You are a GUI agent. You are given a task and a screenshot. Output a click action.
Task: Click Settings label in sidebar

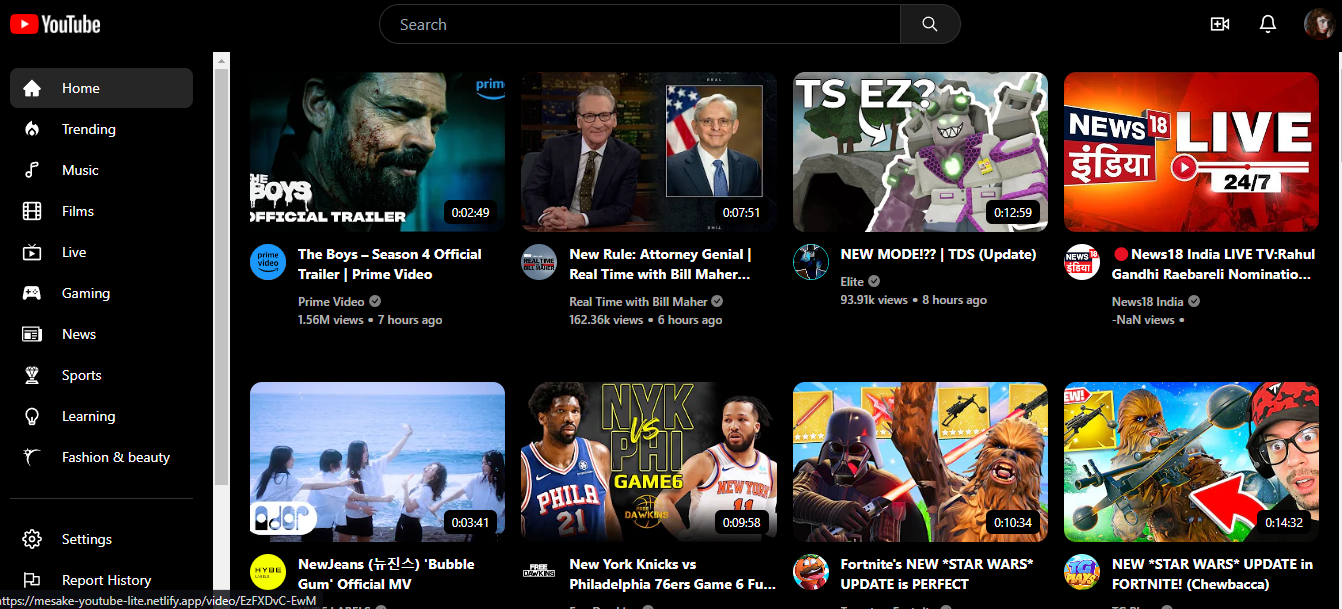(87, 539)
